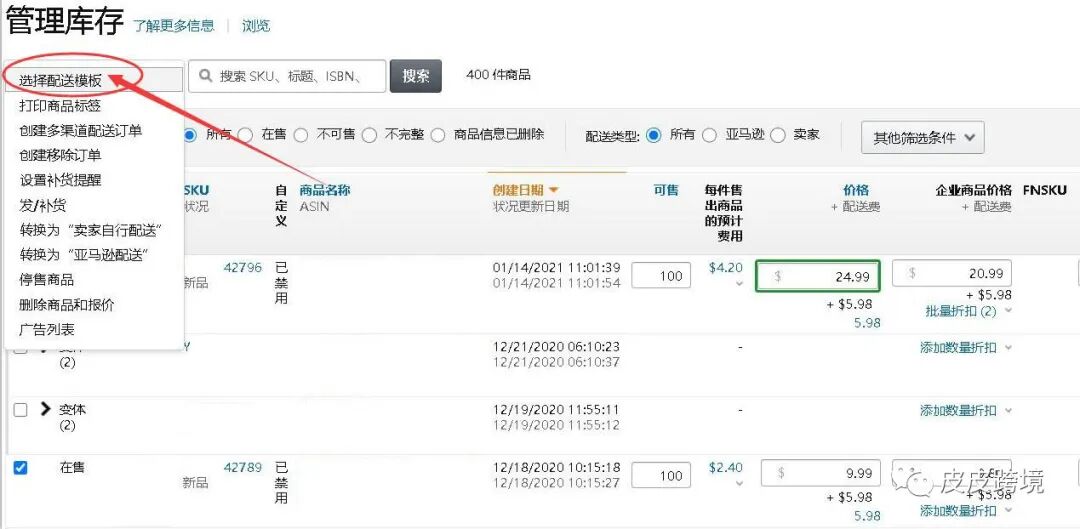
Task: Select the 所有 status radio button
Action: 191,135
